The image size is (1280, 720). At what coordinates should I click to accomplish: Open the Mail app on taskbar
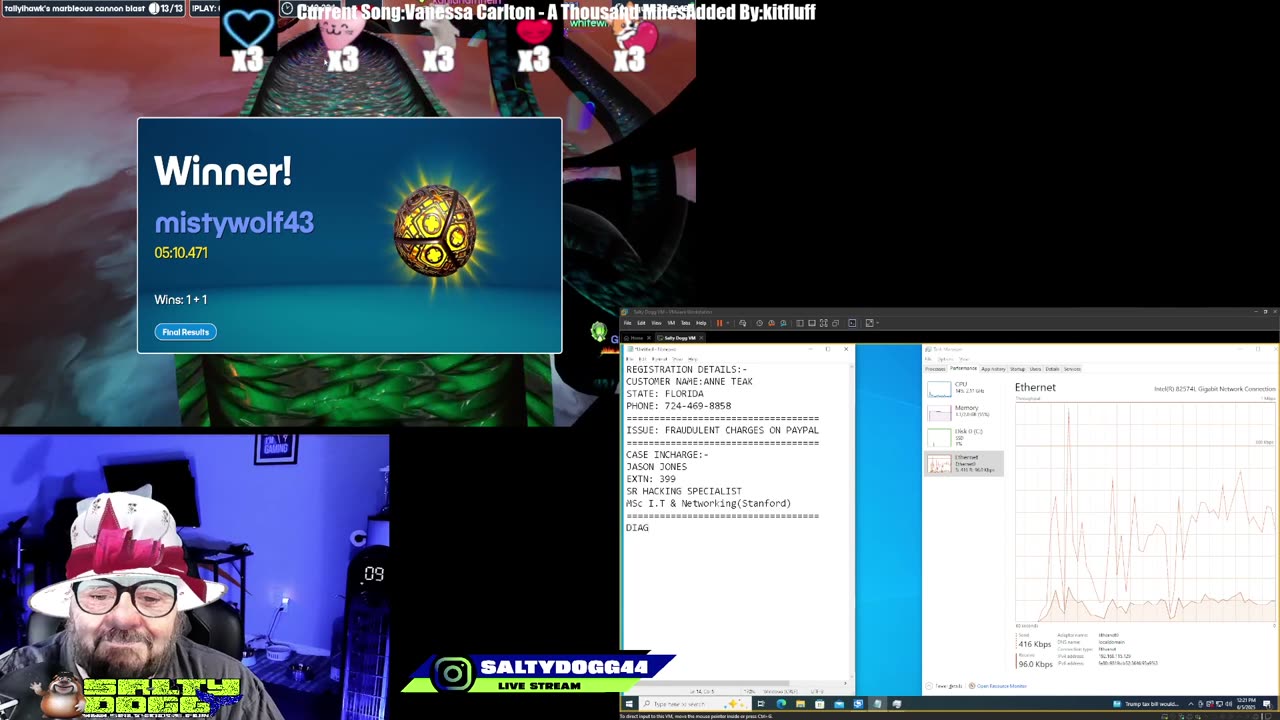[x=839, y=704]
